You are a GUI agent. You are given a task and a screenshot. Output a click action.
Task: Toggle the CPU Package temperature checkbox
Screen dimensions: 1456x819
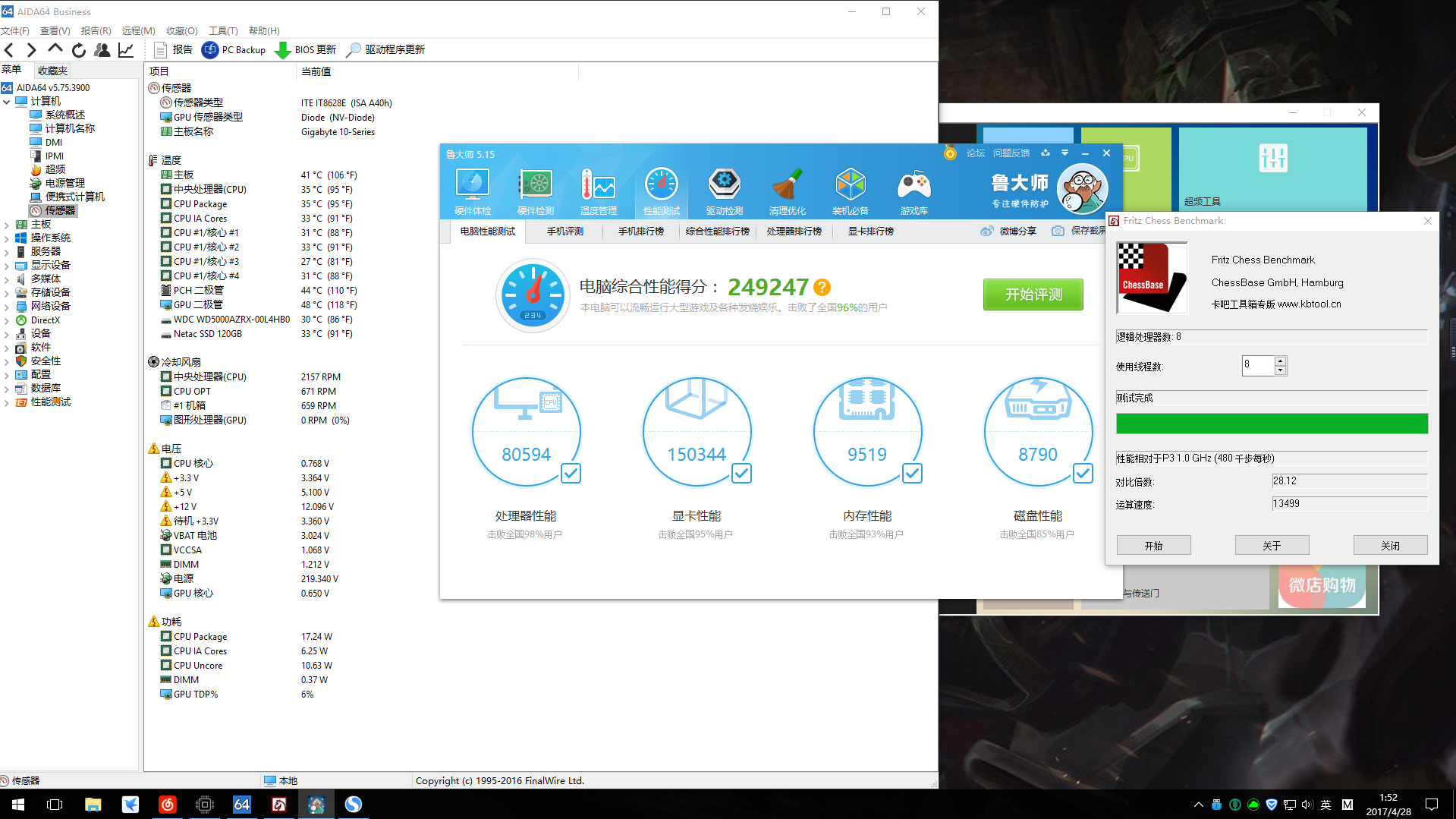coord(165,204)
